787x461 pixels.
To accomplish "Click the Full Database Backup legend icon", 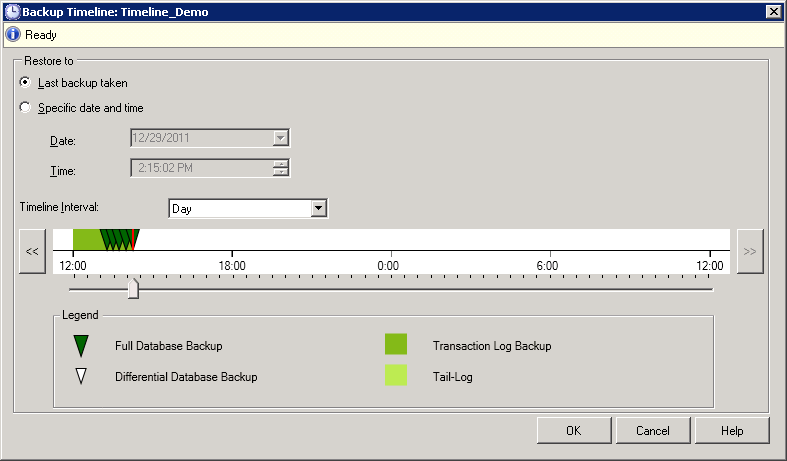I will [82, 346].
